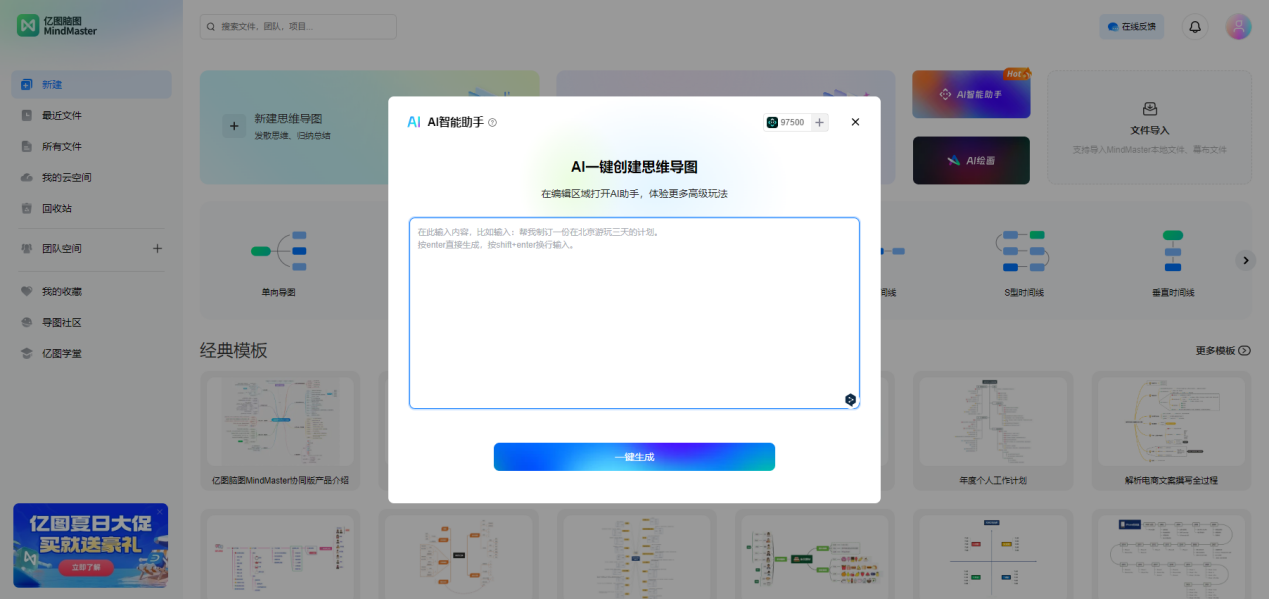Open 我的云空间 in the sidebar
Screen dimensions: 1269x599
(64, 177)
